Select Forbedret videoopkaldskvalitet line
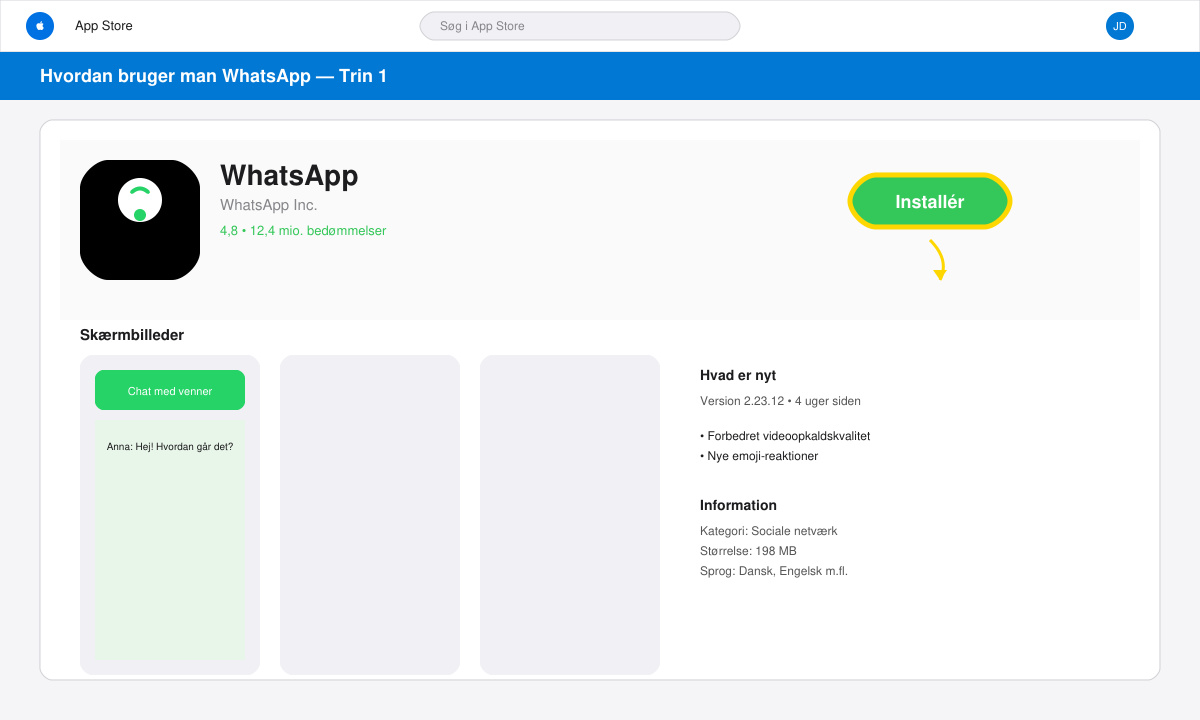The width and height of the screenshot is (1200, 720). 785,436
